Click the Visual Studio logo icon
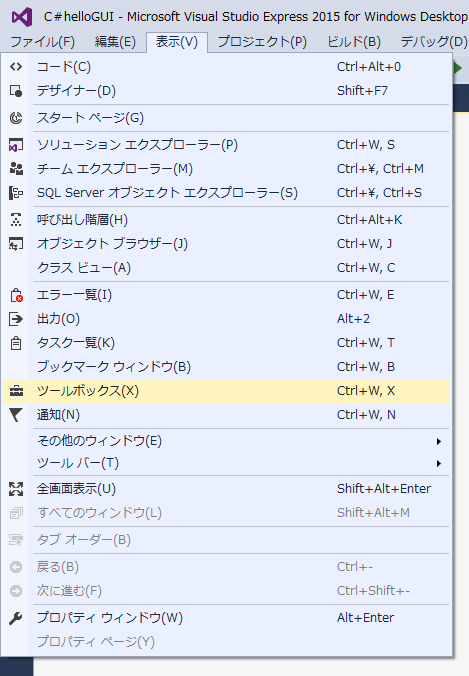Image resolution: width=469 pixels, height=676 pixels. (x=22, y=17)
